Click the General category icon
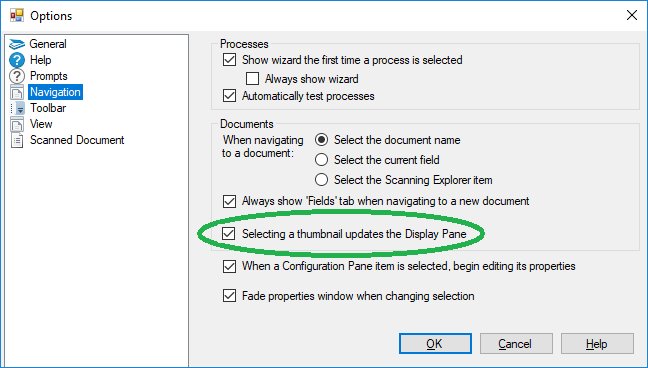 17,44
